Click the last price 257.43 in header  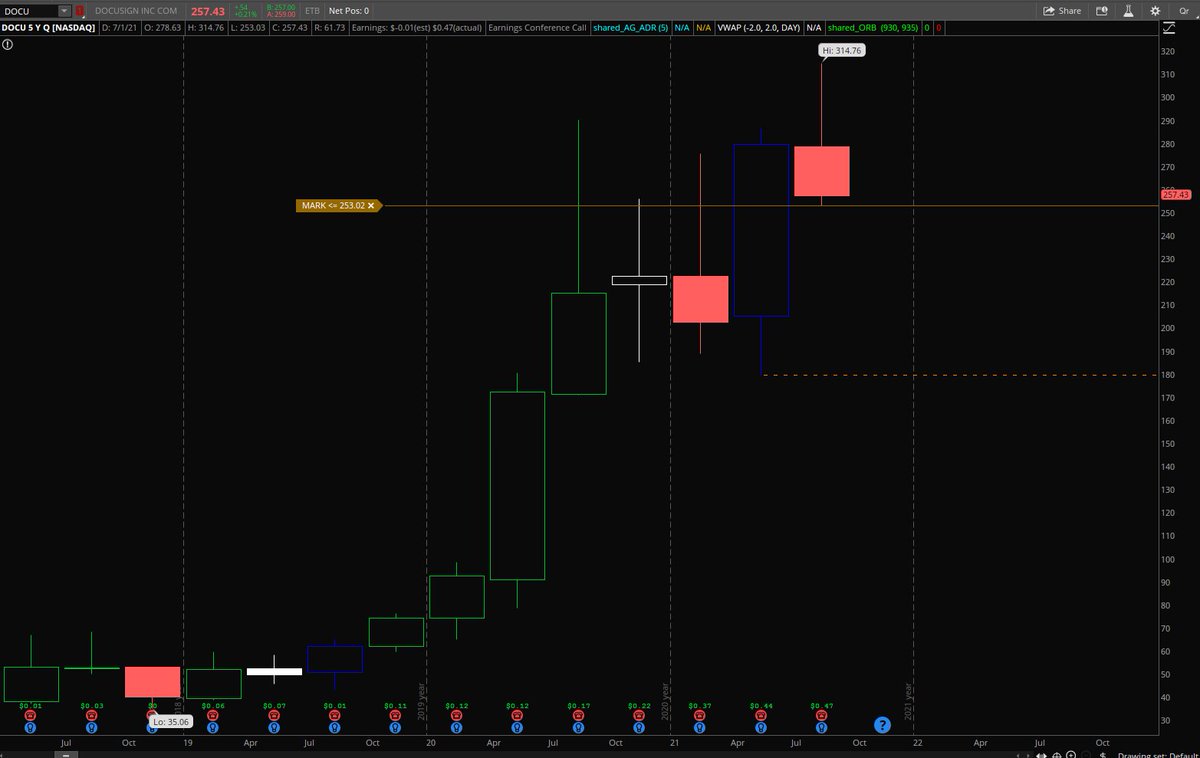[208, 11]
